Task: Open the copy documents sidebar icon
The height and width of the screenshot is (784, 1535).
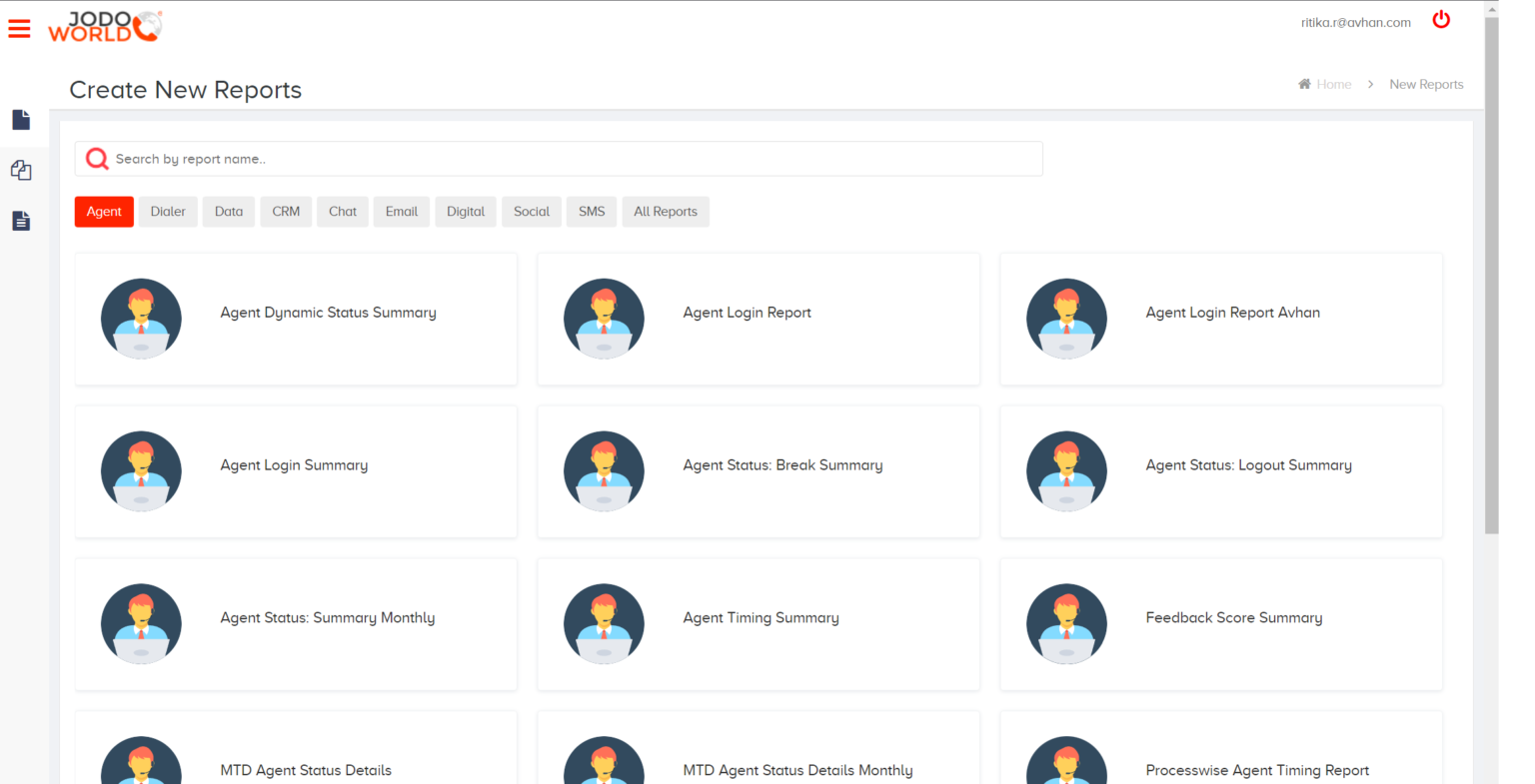Action: [21, 171]
